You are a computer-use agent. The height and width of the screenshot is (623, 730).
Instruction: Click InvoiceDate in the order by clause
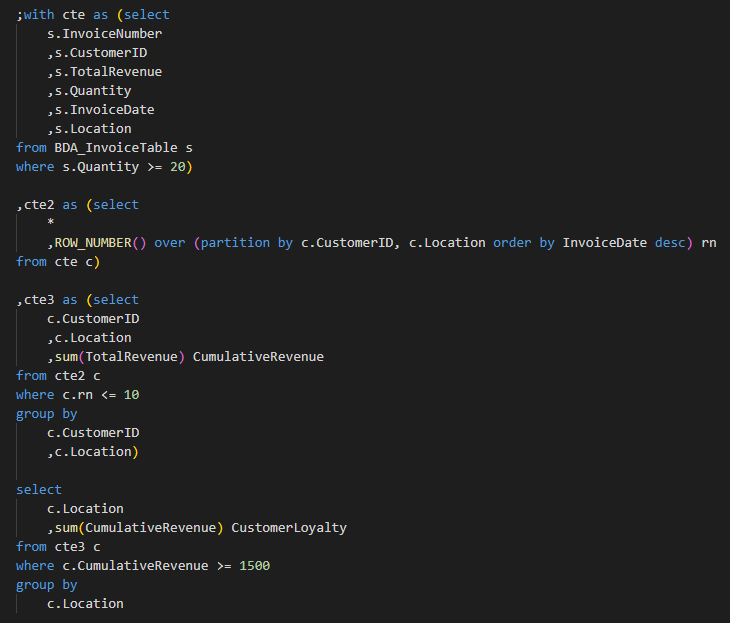pyautogui.click(x=604, y=243)
